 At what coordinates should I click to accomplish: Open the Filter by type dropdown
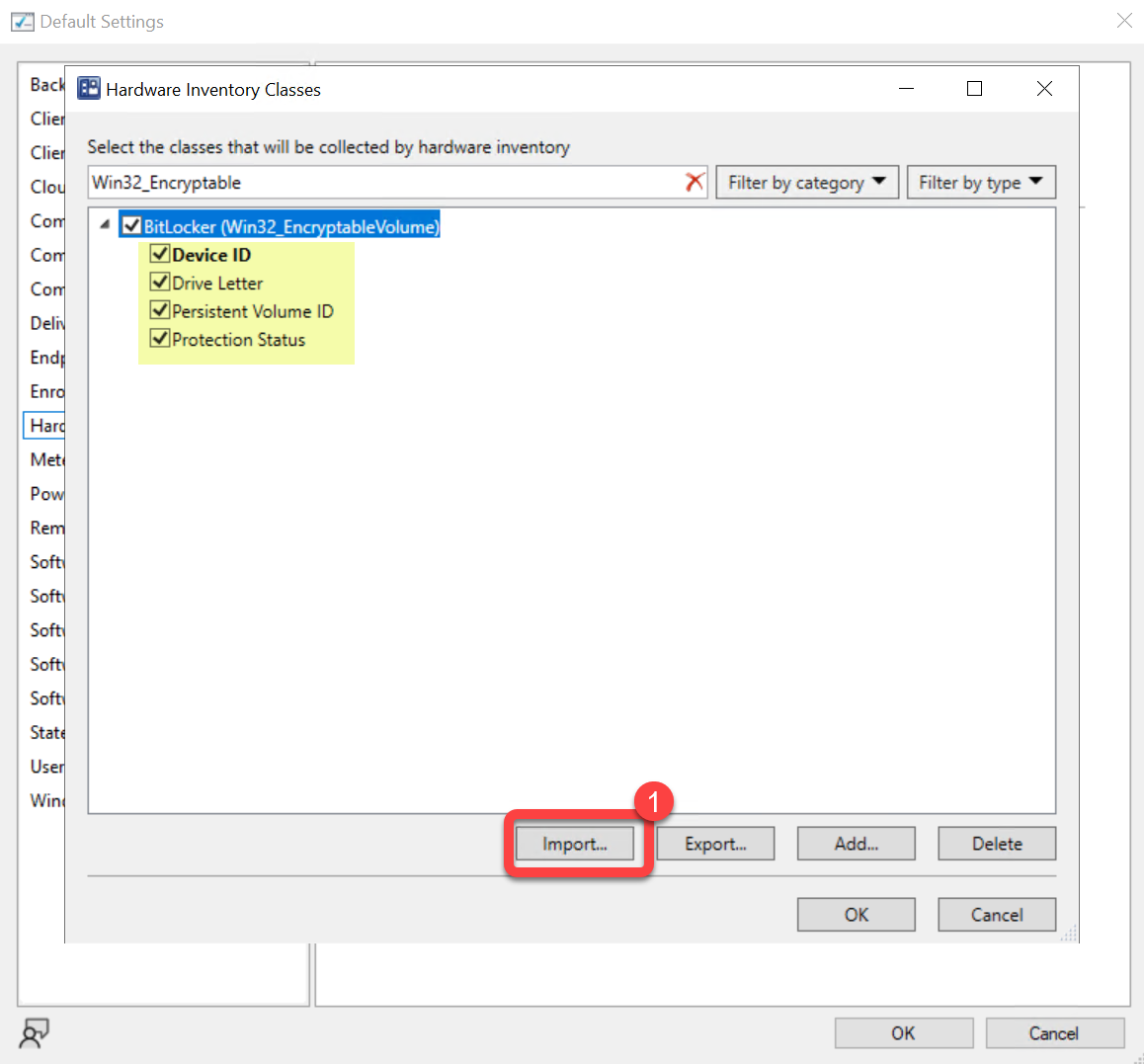[981, 182]
